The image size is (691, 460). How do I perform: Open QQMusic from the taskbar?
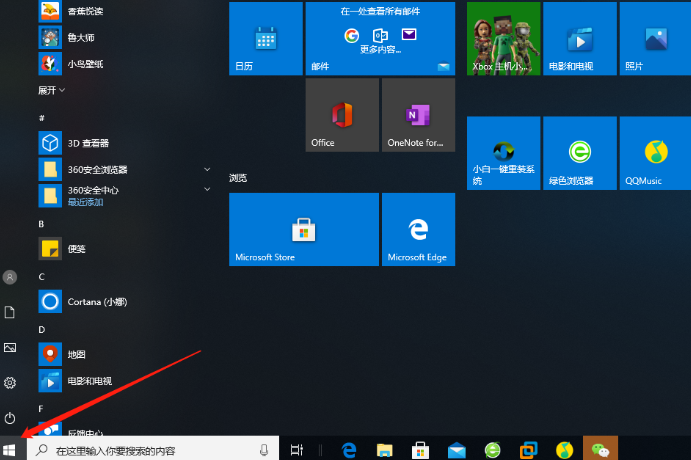(x=564, y=450)
